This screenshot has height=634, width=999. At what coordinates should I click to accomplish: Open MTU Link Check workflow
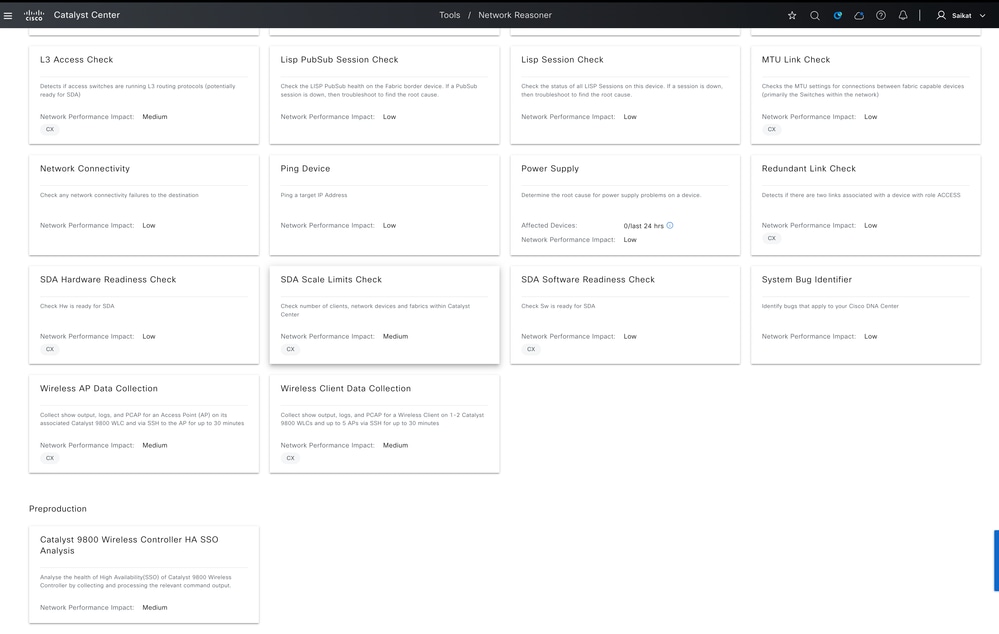pyautogui.click(x=866, y=94)
